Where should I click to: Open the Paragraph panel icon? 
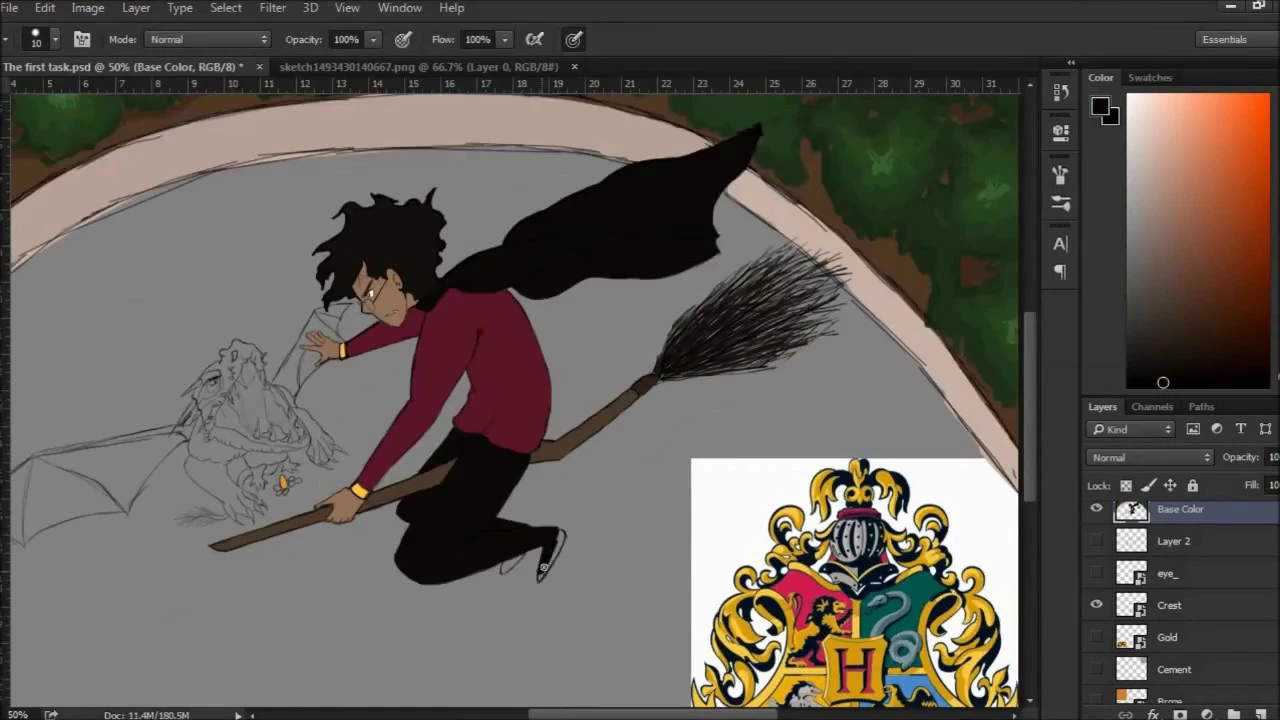pyautogui.click(x=1060, y=272)
